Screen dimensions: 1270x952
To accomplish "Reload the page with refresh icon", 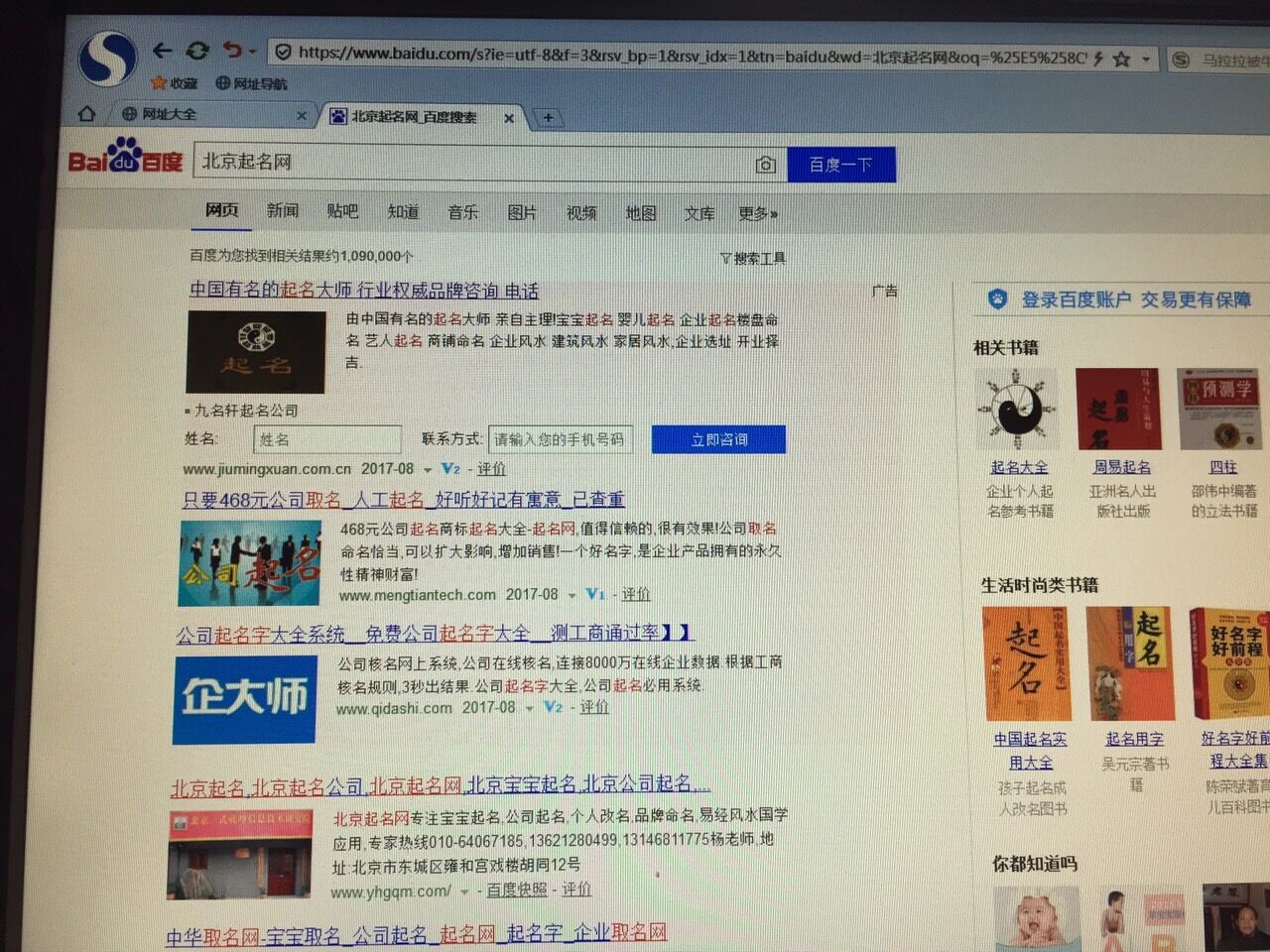I will click(x=197, y=50).
